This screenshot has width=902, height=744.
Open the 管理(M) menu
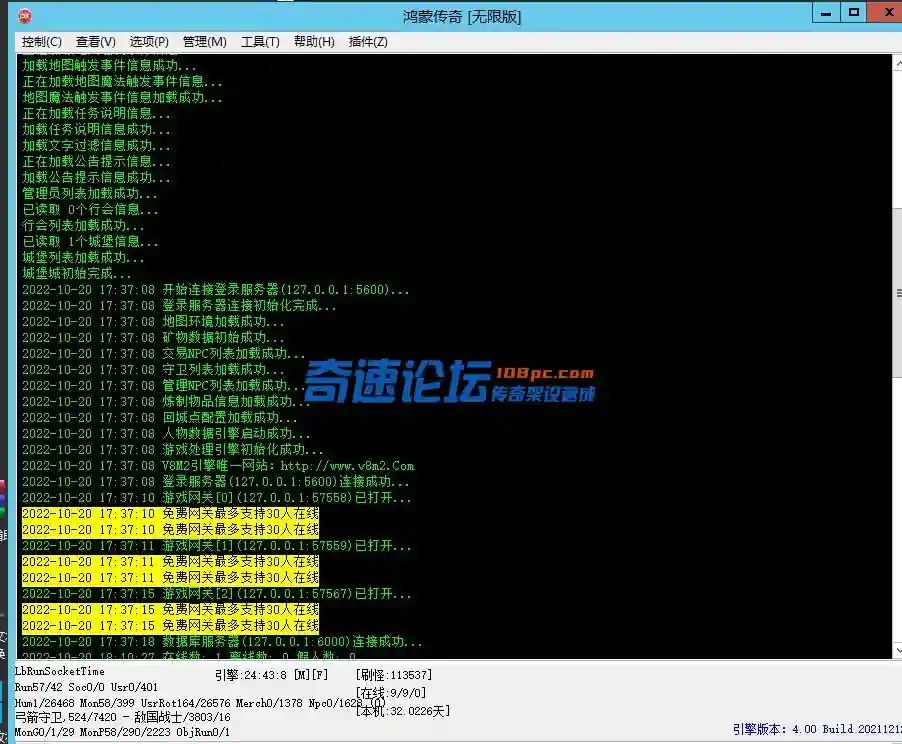coord(204,42)
